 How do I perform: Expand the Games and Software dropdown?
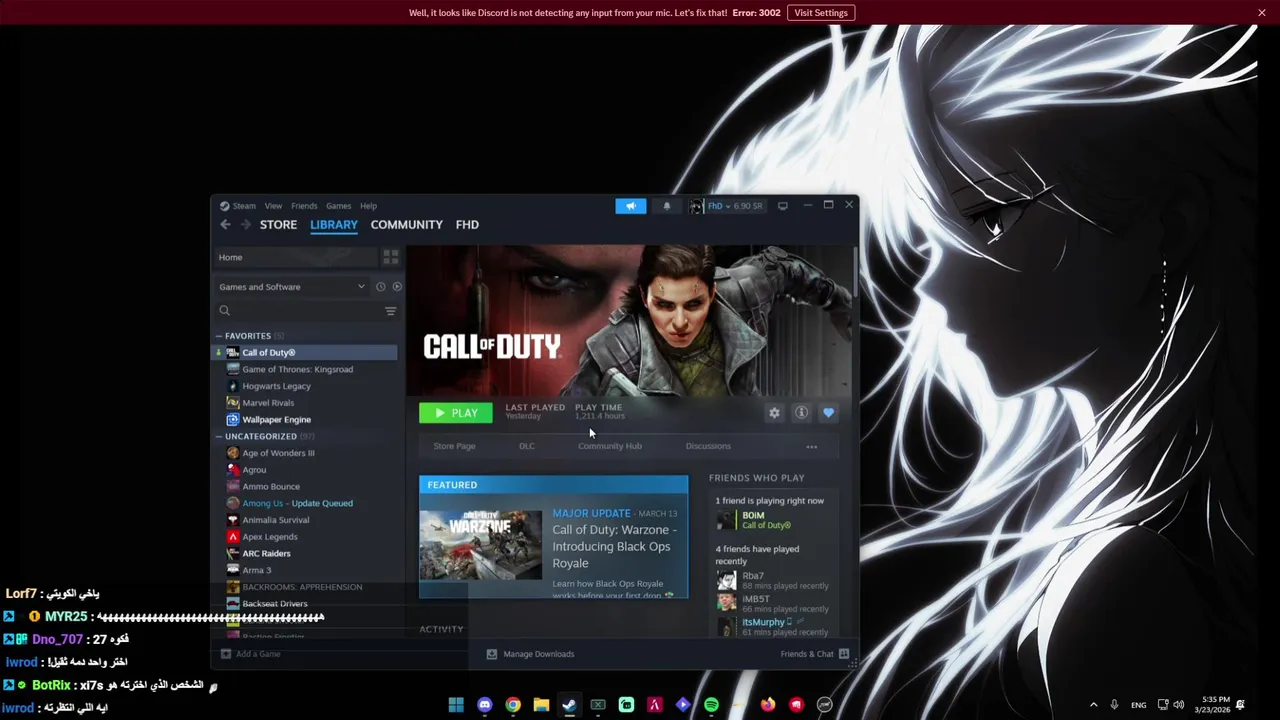coord(290,287)
